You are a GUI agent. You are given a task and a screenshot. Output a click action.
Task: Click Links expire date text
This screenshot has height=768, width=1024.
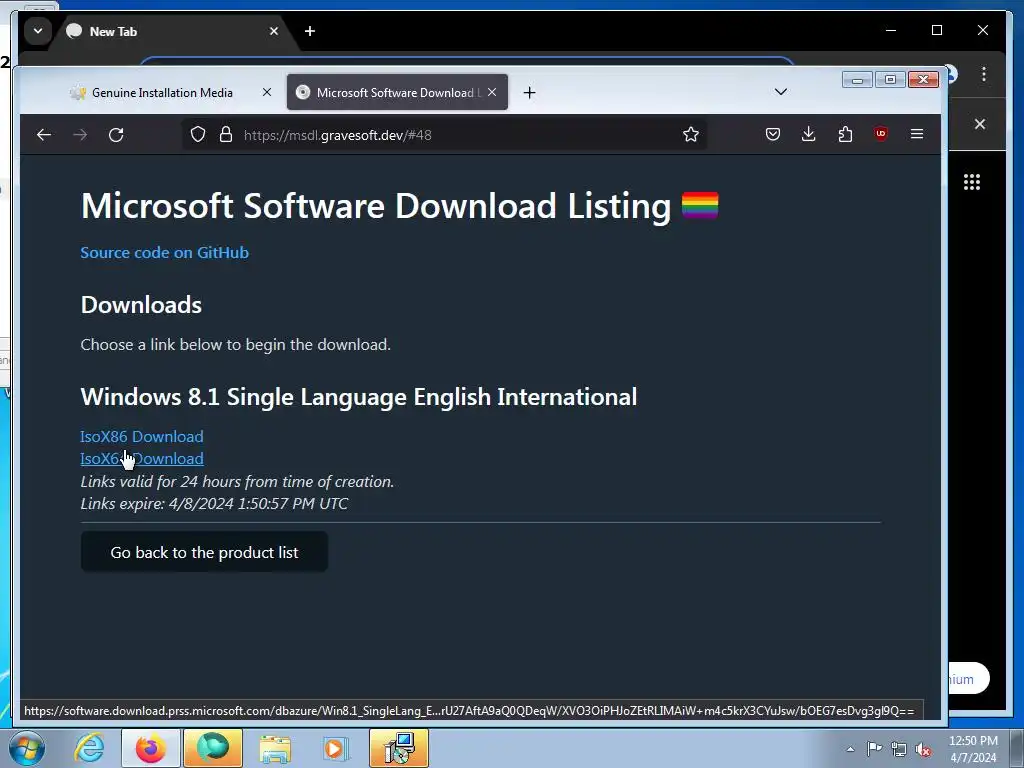click(x=214, y=504)
